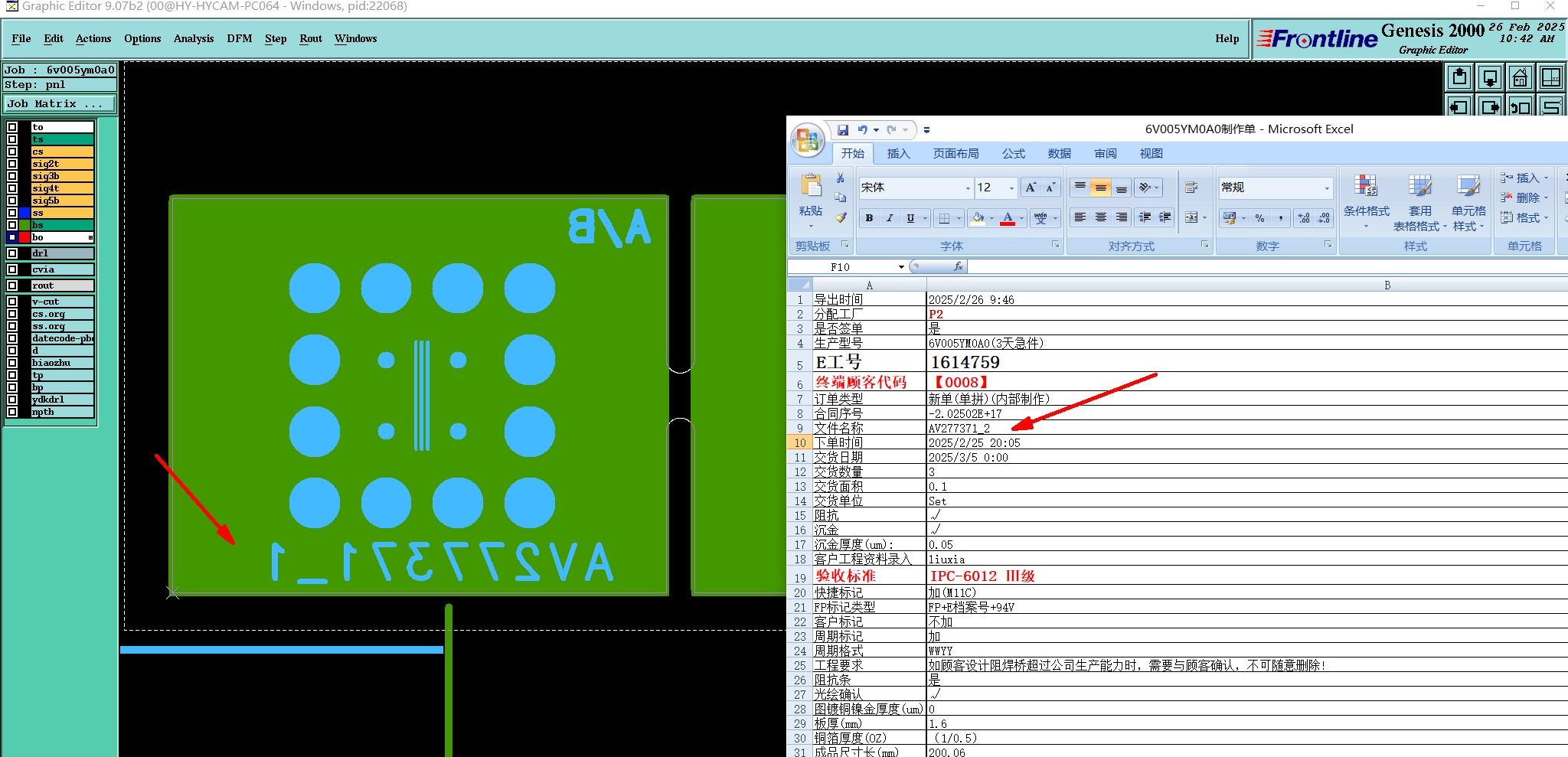Click the Wrap Text icon in Excel
Screen dimensions: 1568x757
(1191, 188)
